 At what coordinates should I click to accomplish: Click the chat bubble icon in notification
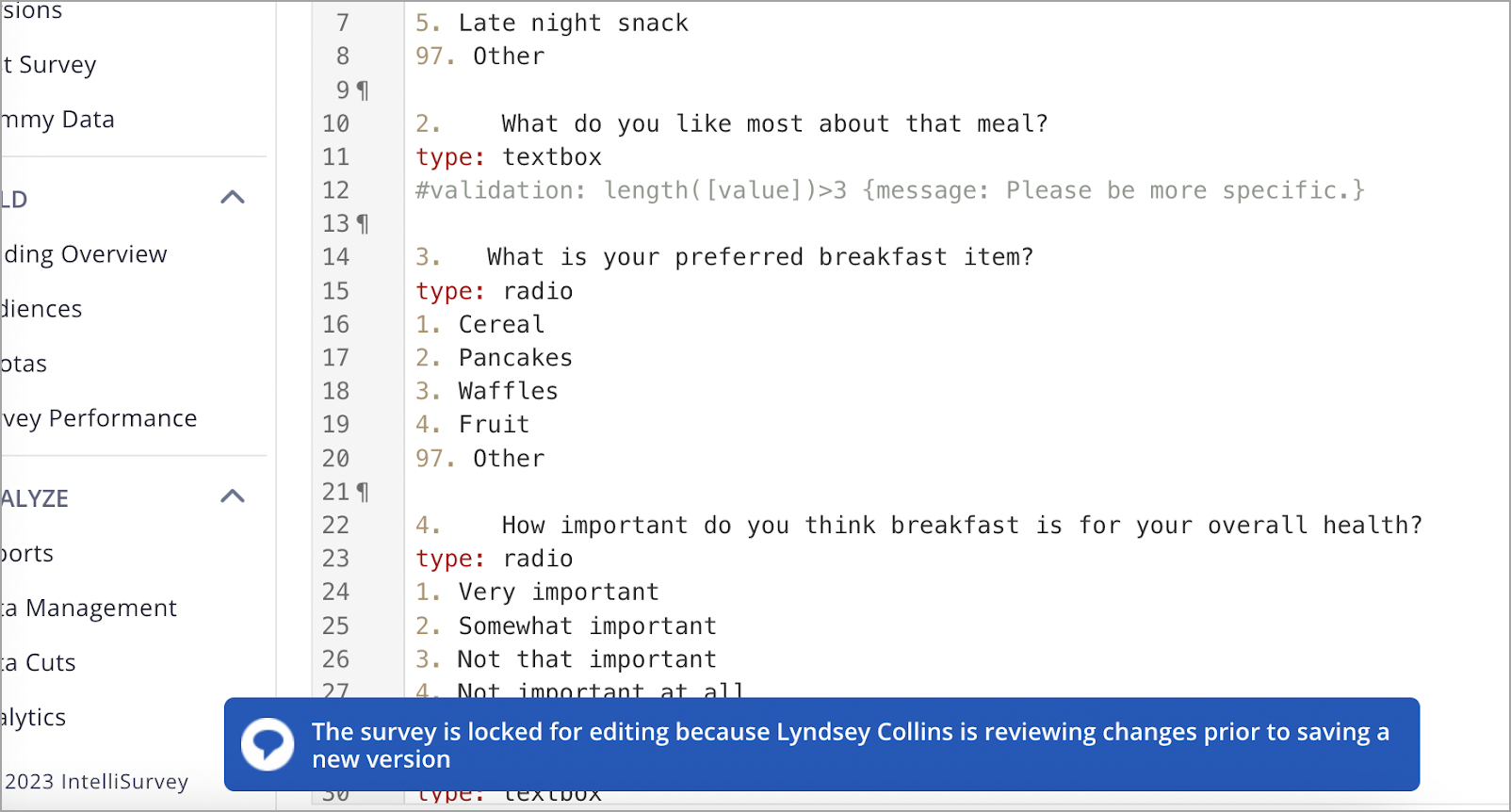268,744
